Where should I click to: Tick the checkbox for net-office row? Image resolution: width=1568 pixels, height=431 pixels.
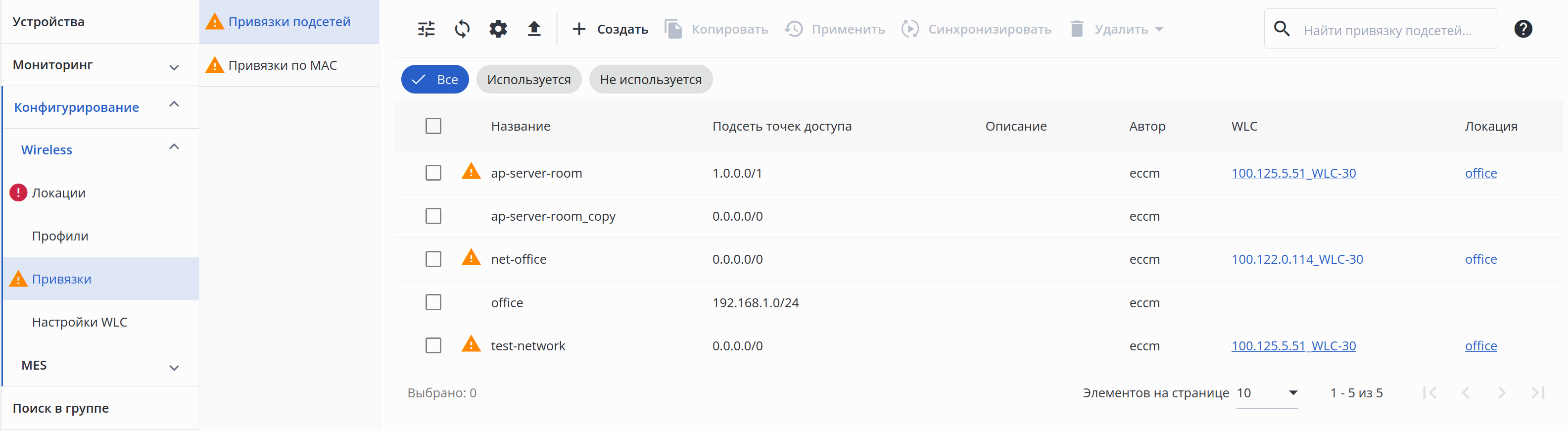[x=433, y=259]
